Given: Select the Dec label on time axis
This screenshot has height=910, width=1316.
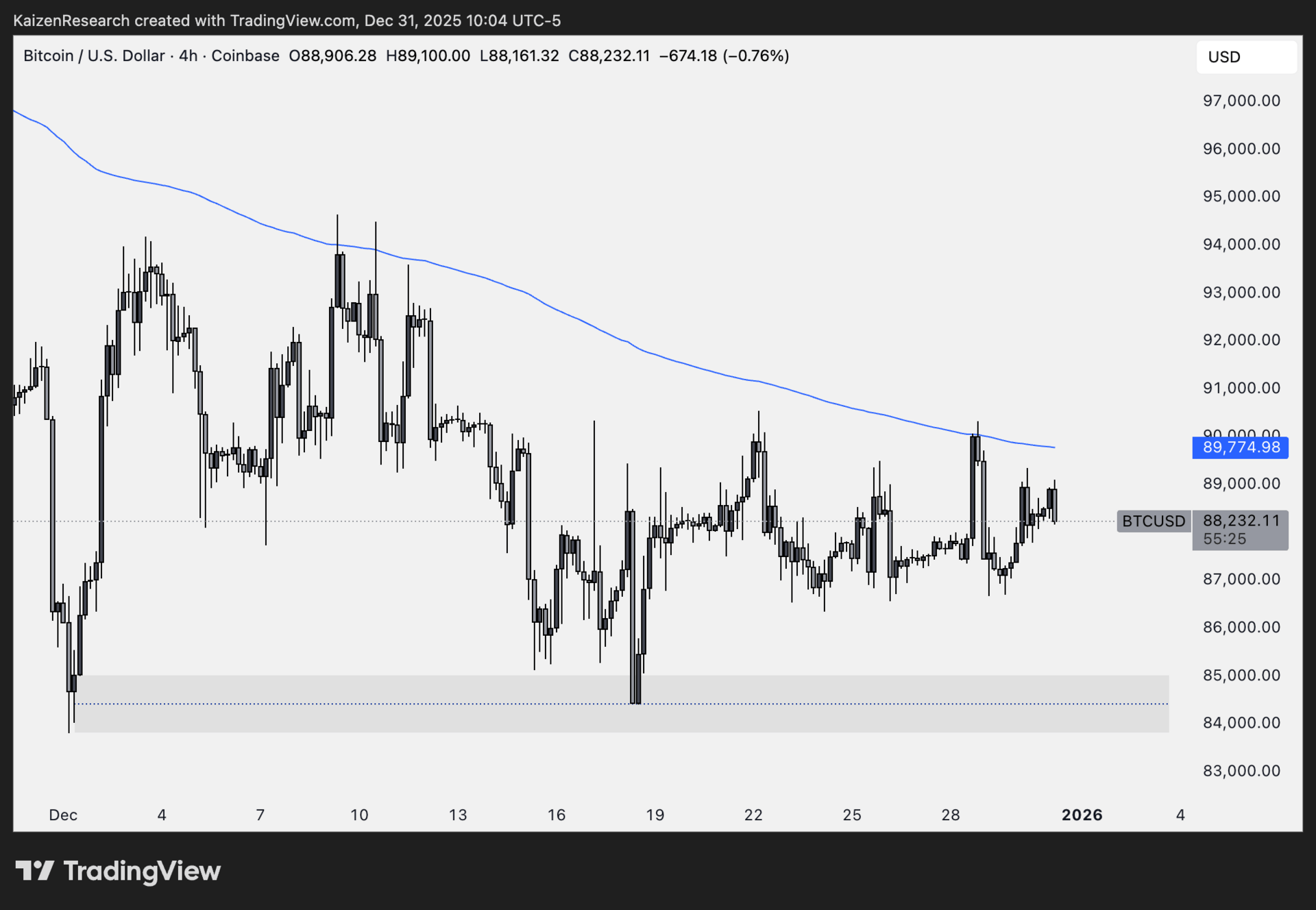Looking at the screenshot, I should [x=62, y=815].
